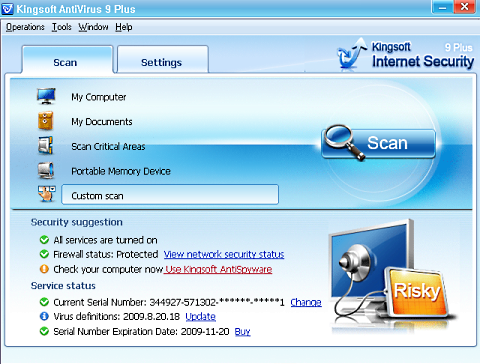The image size is (480, 364).
Task: Close the Kingsoft AntiVirus window
Action: click(x=464, y=7)
